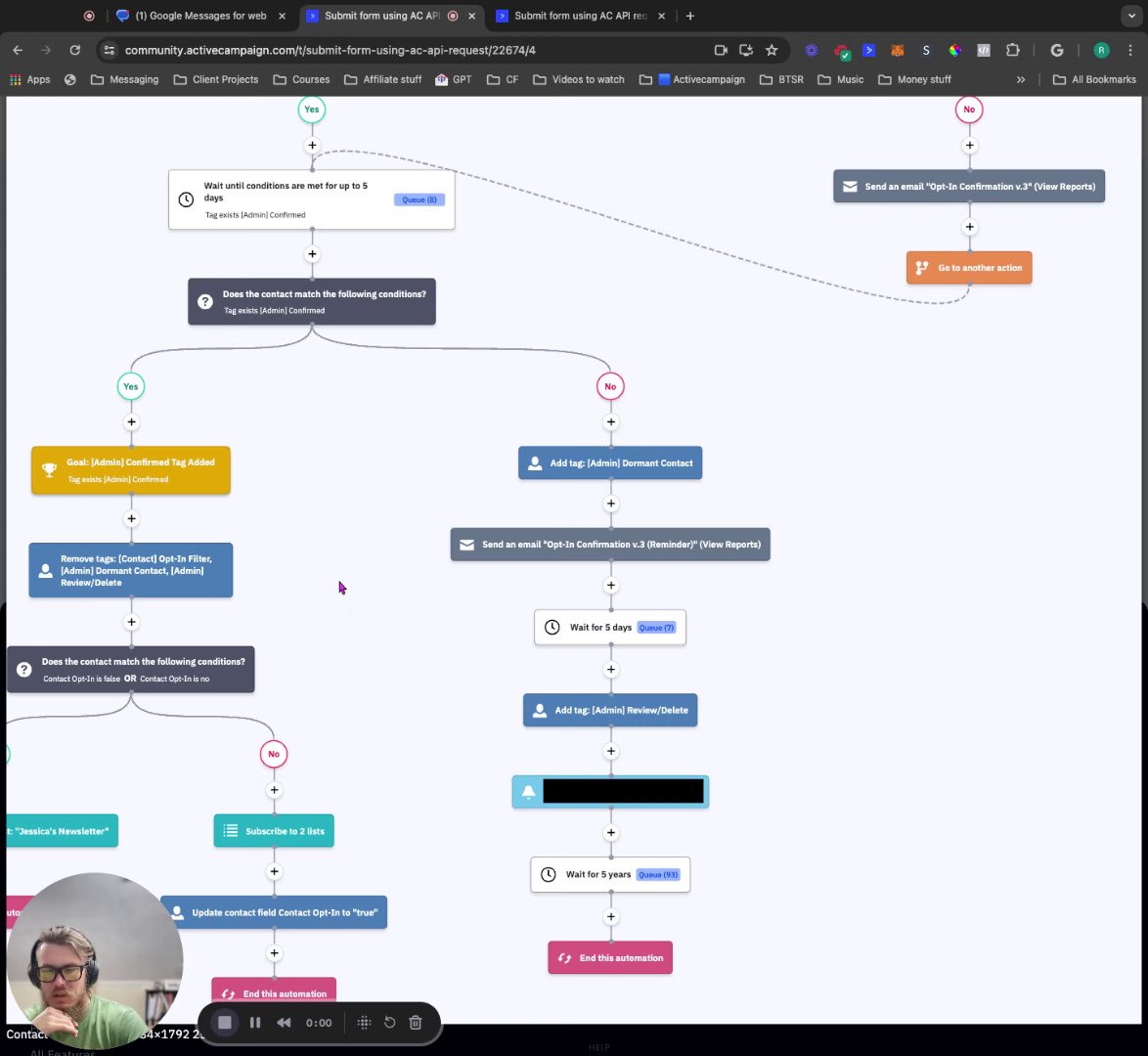1148x1056 pixels.
Task: Click the plus above Add tag Dormant Contact
Action: click(610, 421)
